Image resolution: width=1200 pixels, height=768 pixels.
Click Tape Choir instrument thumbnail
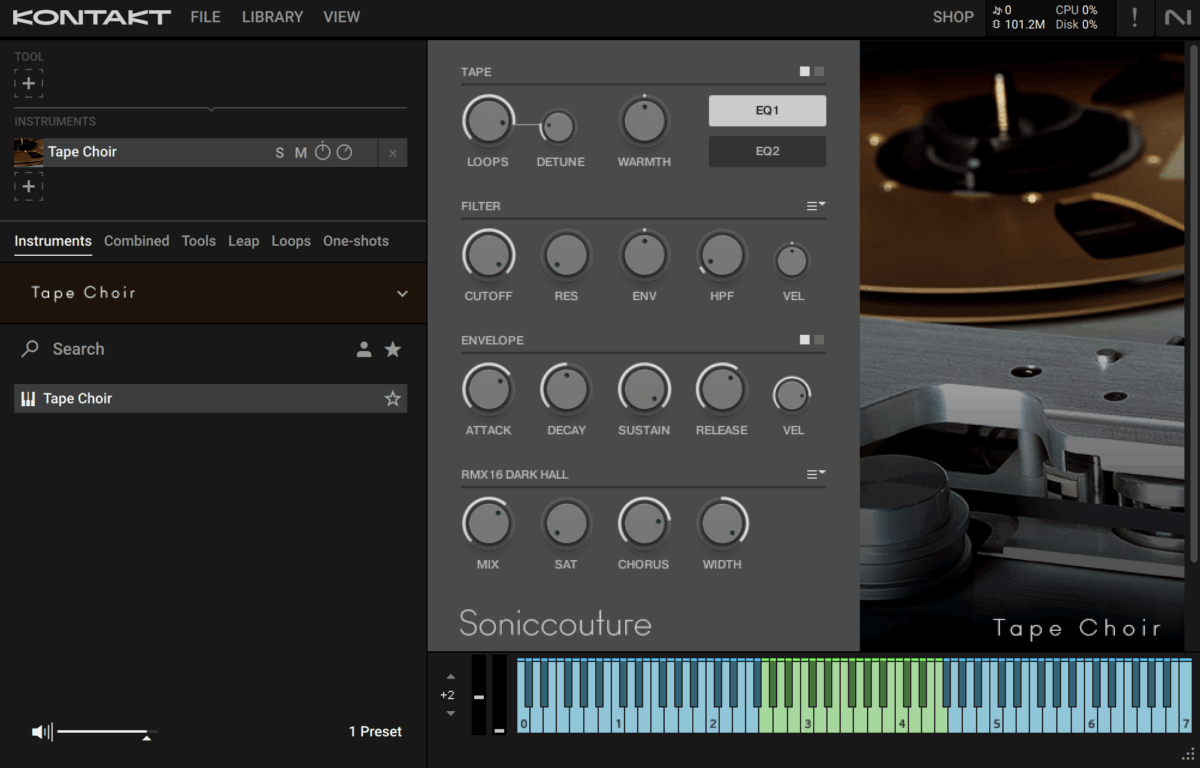(28, 152)
